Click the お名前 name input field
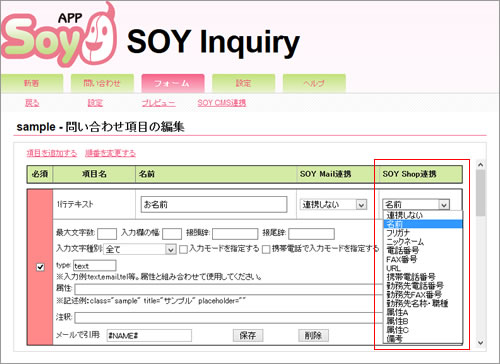Image resolution: width=500 pixels, height=364 pixels. [214, 204]
